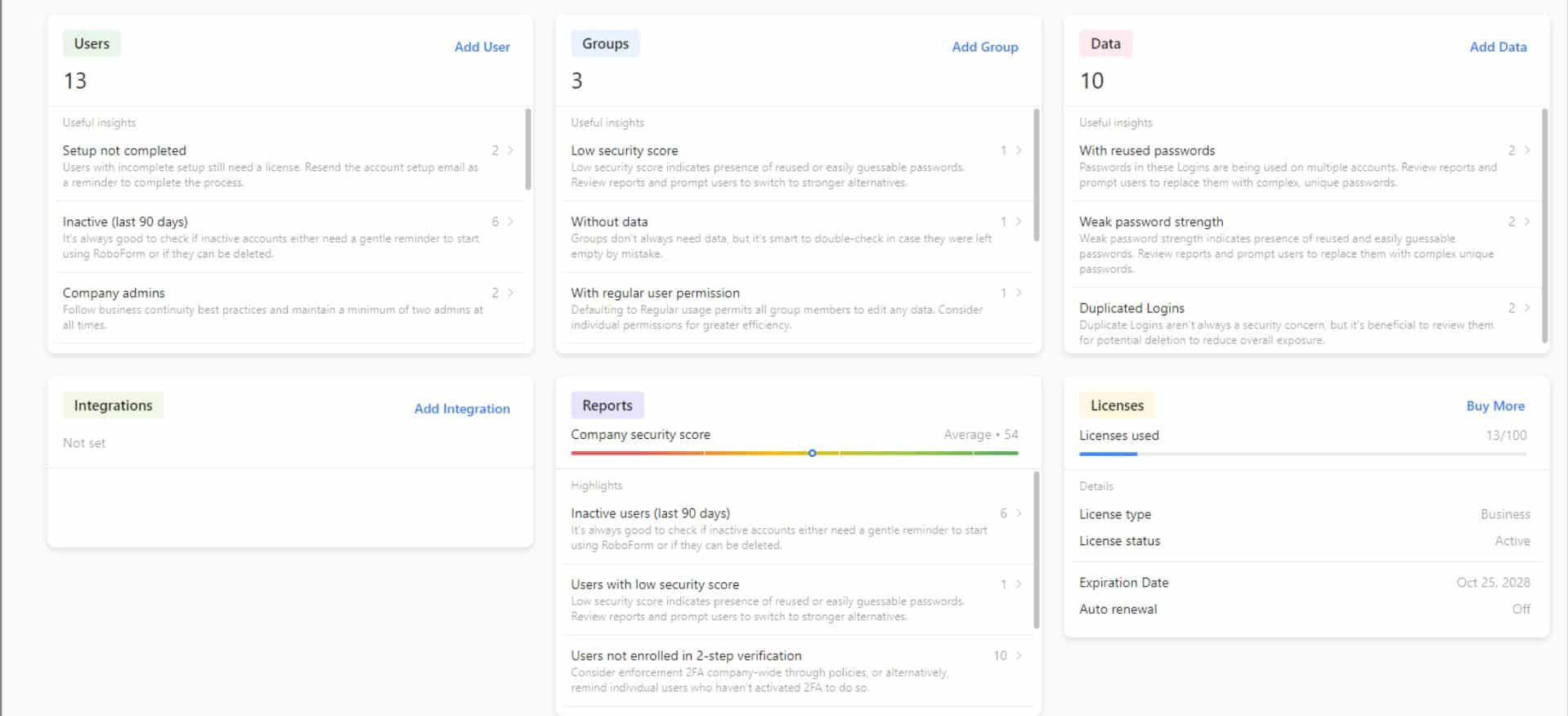Click the Add Group link
The image size is (1568, 716).
point(984,47)
